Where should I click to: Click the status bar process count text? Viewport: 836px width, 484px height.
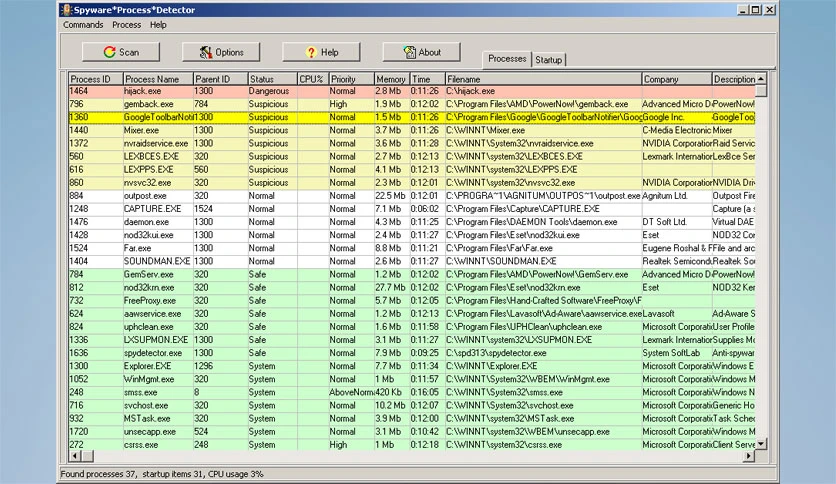click(x=99, y=474)
